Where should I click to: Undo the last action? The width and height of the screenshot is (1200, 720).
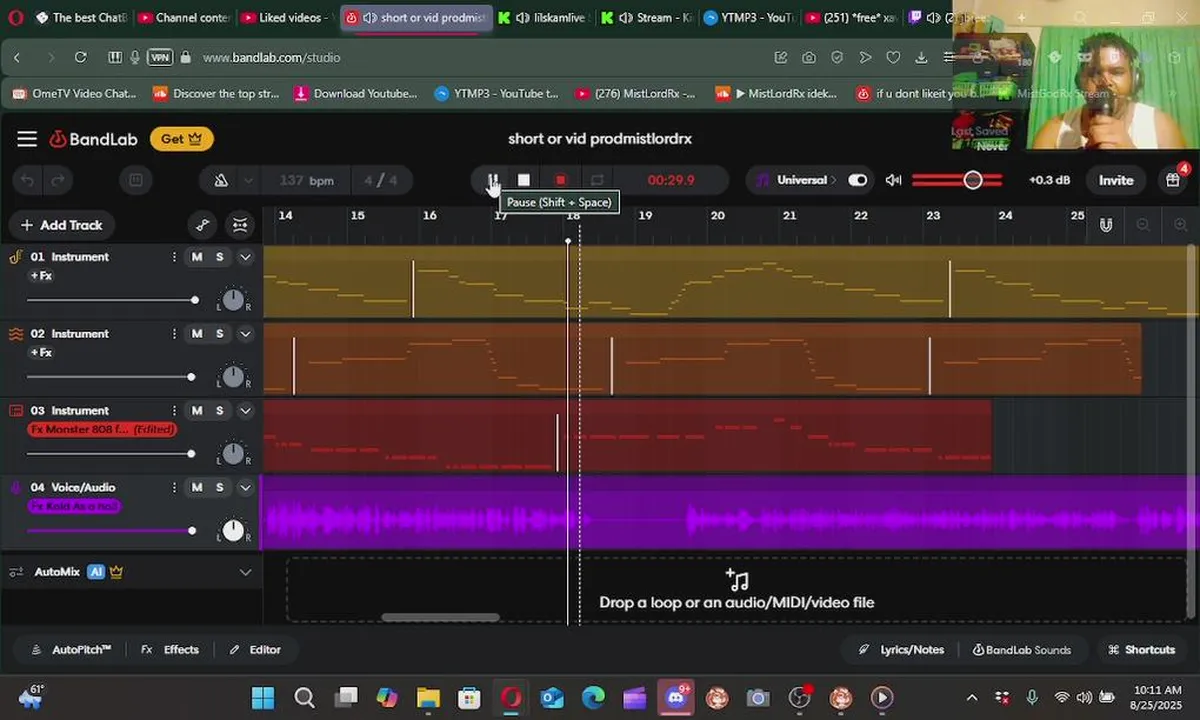[28, 180]
